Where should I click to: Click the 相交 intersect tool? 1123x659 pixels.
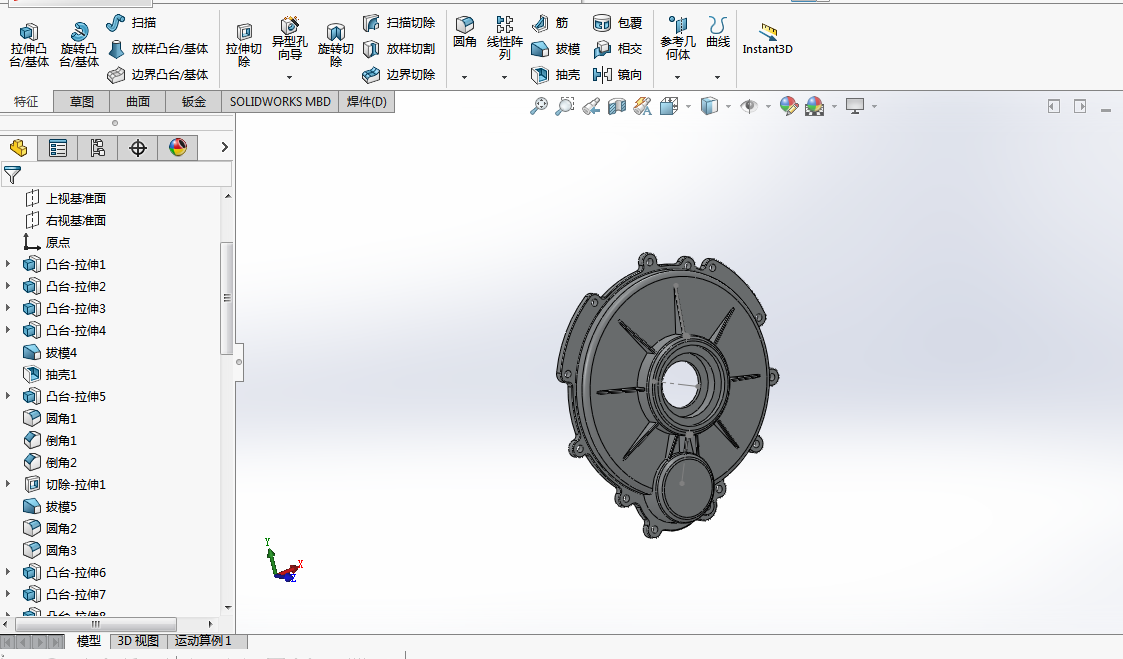pos(617,49)
